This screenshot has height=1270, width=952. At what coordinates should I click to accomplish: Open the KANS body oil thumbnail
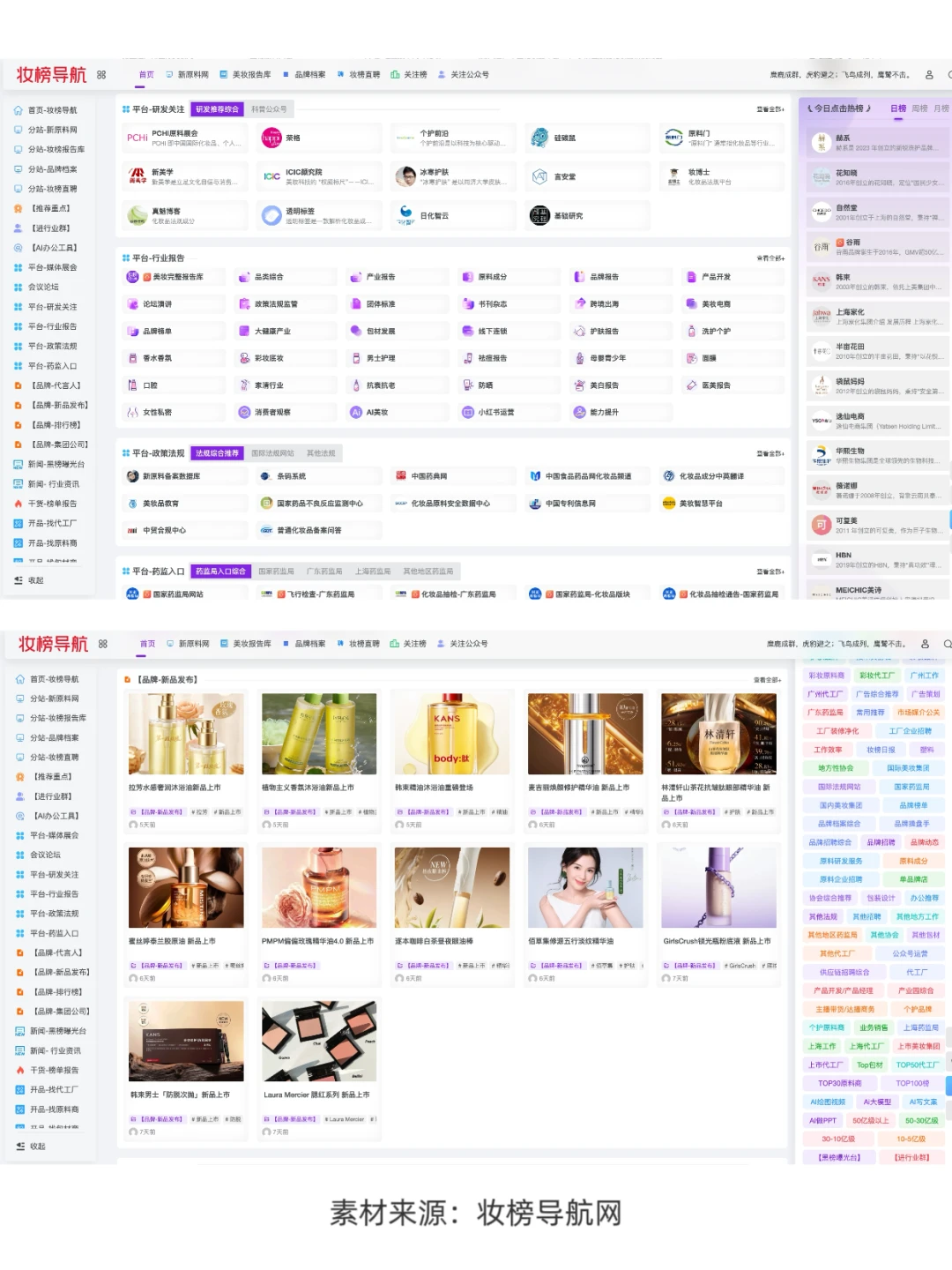click(452, 734)
